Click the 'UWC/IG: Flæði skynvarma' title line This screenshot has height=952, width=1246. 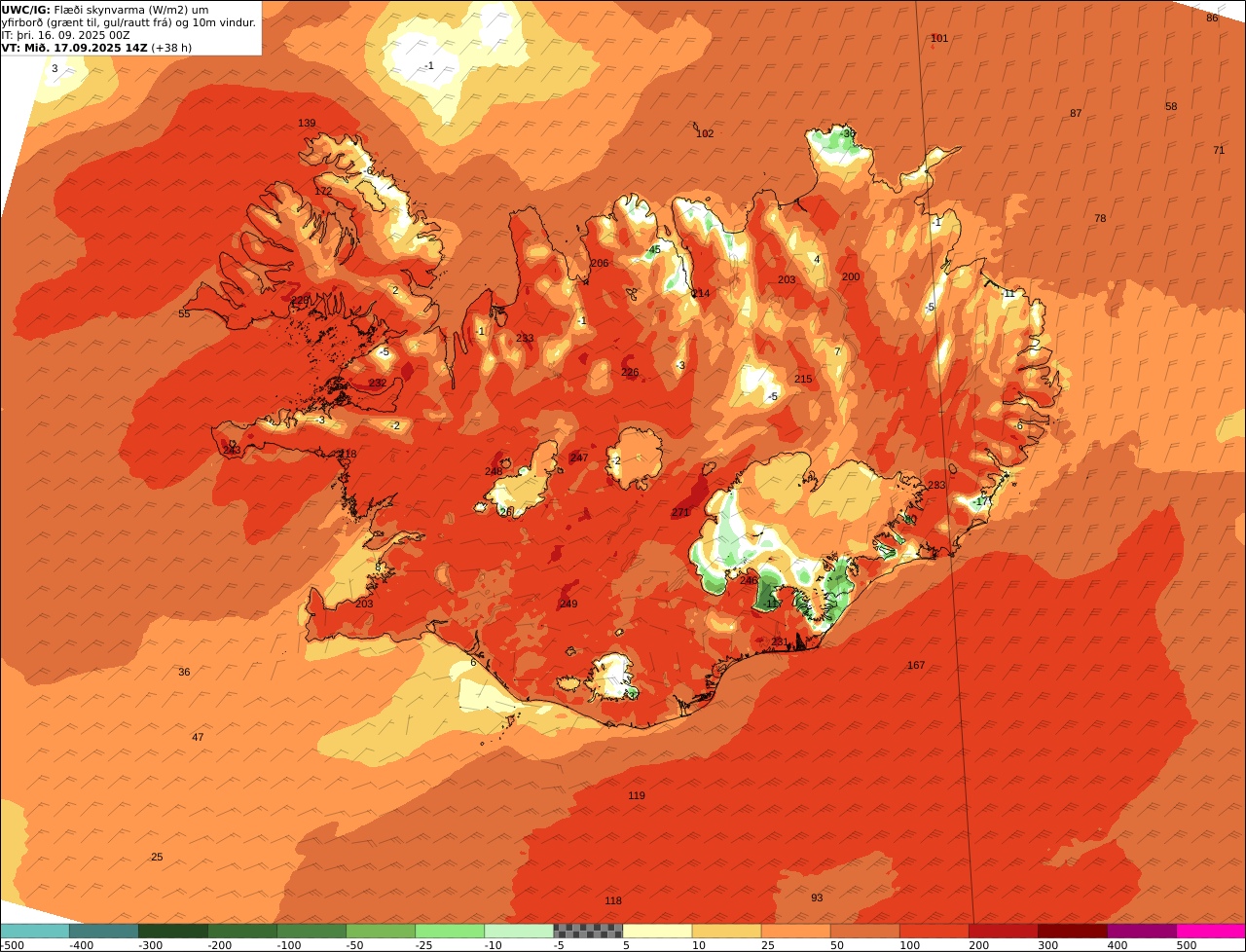(x=105, y=10)
